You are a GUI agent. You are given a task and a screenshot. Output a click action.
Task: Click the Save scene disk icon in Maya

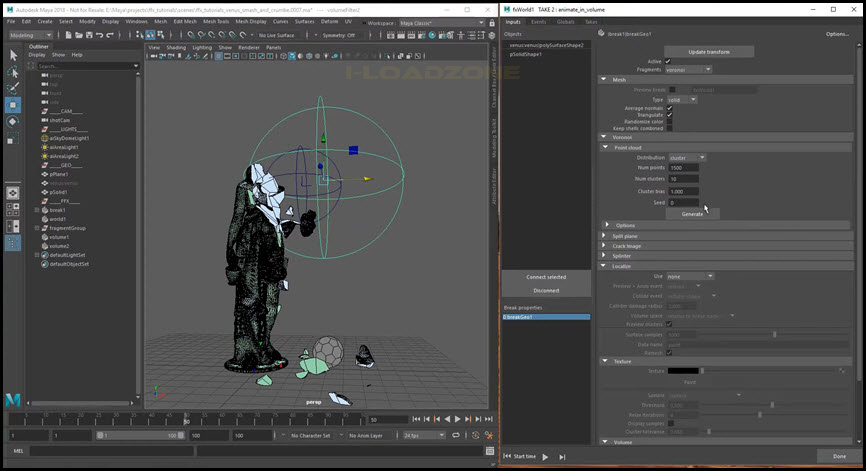coord(89,35)
